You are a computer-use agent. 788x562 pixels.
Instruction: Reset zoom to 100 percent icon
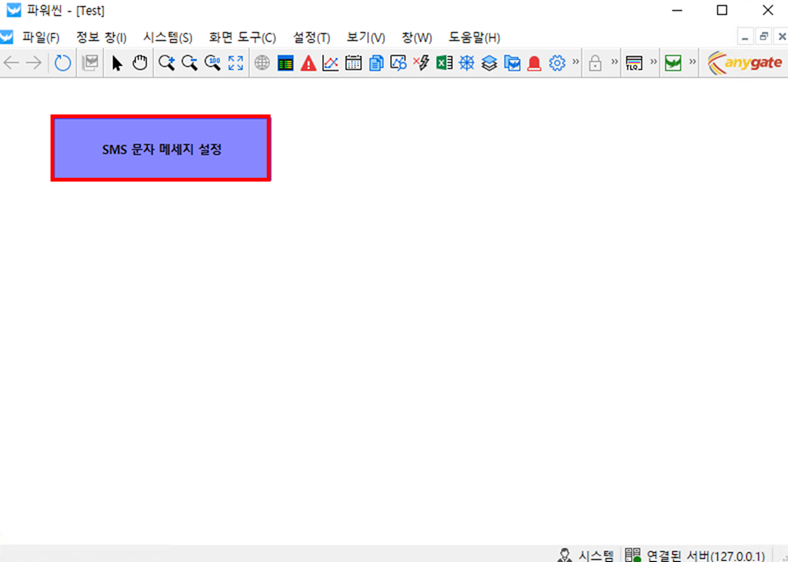click(213, 63)
